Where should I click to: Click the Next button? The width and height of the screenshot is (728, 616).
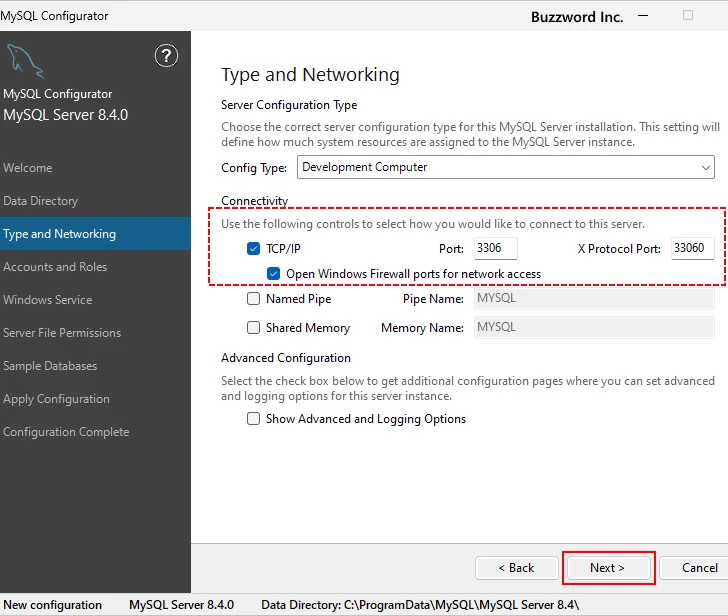pyautogui.click(x=608, y=568)
